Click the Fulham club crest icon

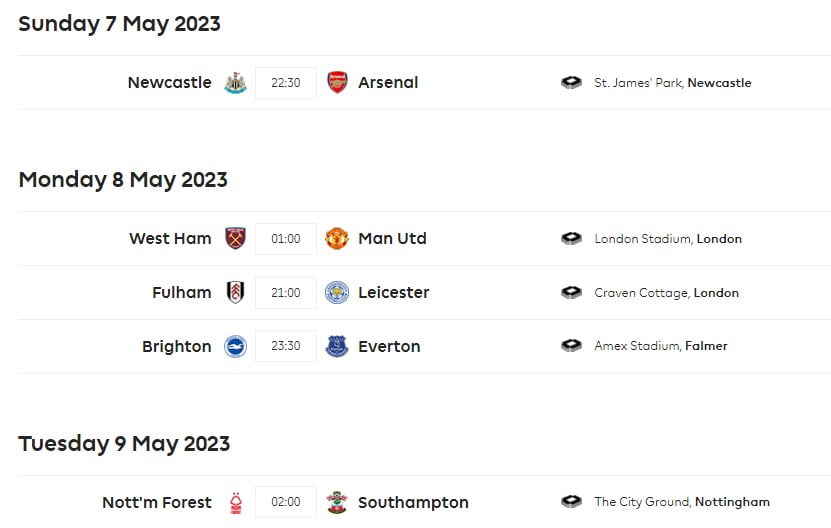235,293
